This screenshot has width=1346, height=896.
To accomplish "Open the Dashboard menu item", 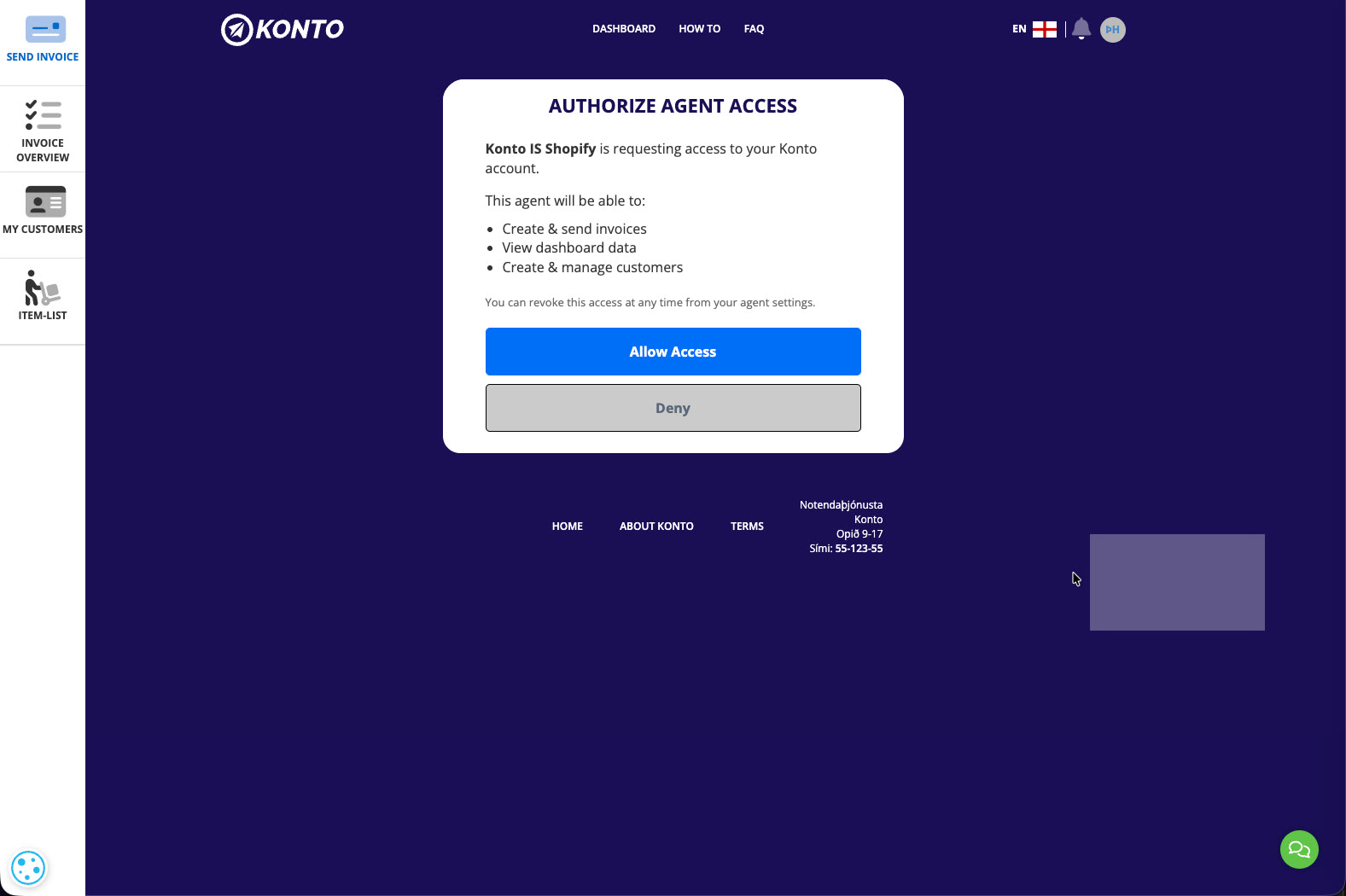I will coord(624,29).
